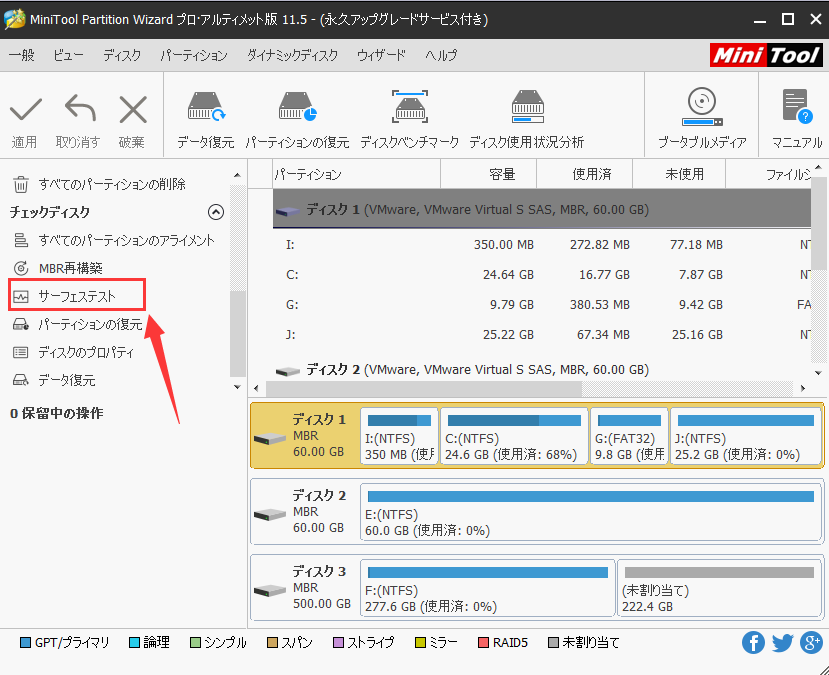Click the Twitter icon in status bar

point(782,642)
